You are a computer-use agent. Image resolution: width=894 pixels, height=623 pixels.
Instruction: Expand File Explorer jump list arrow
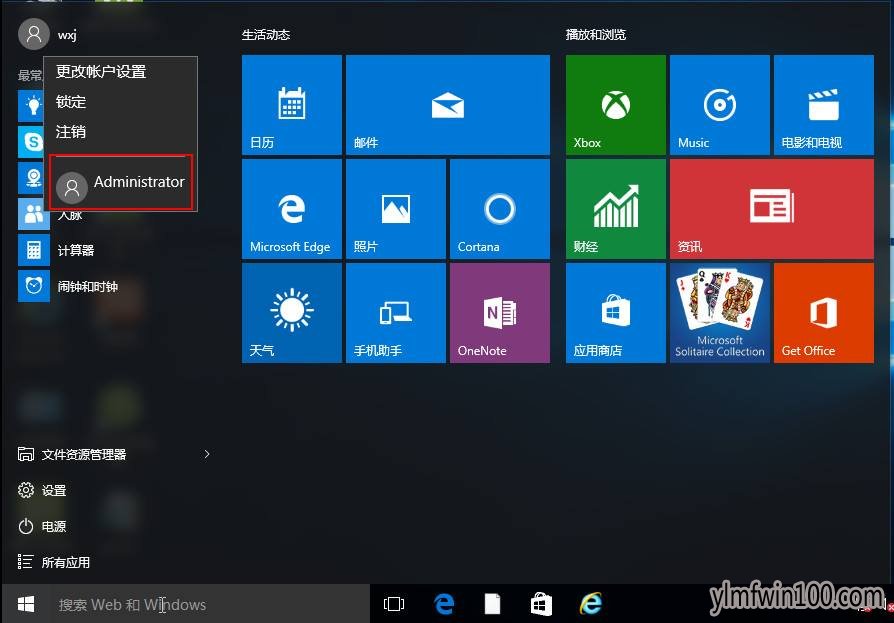pos(207,454)
